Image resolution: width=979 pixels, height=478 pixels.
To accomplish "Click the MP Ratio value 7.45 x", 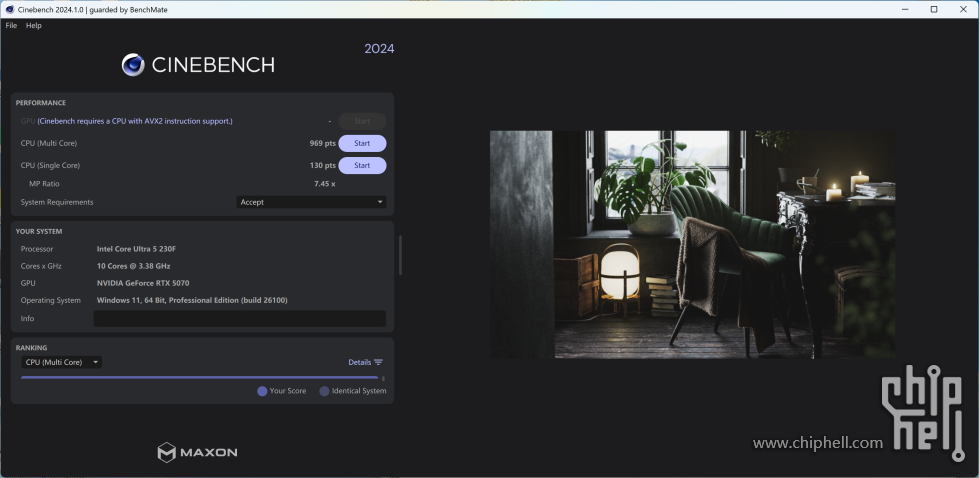I will click(x=325, y=184).
